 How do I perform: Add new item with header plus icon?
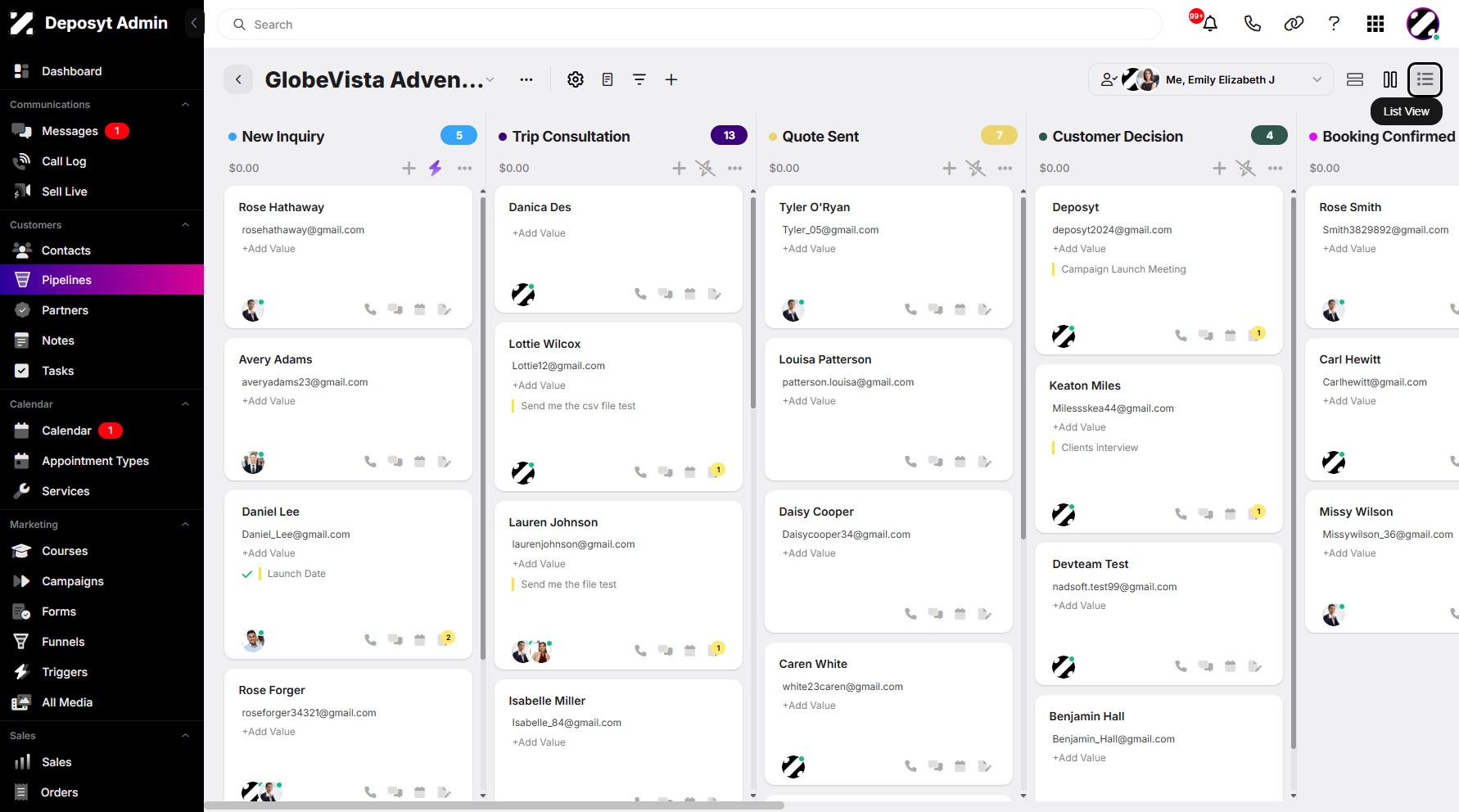pyautogui.click(x=671, y=79)
